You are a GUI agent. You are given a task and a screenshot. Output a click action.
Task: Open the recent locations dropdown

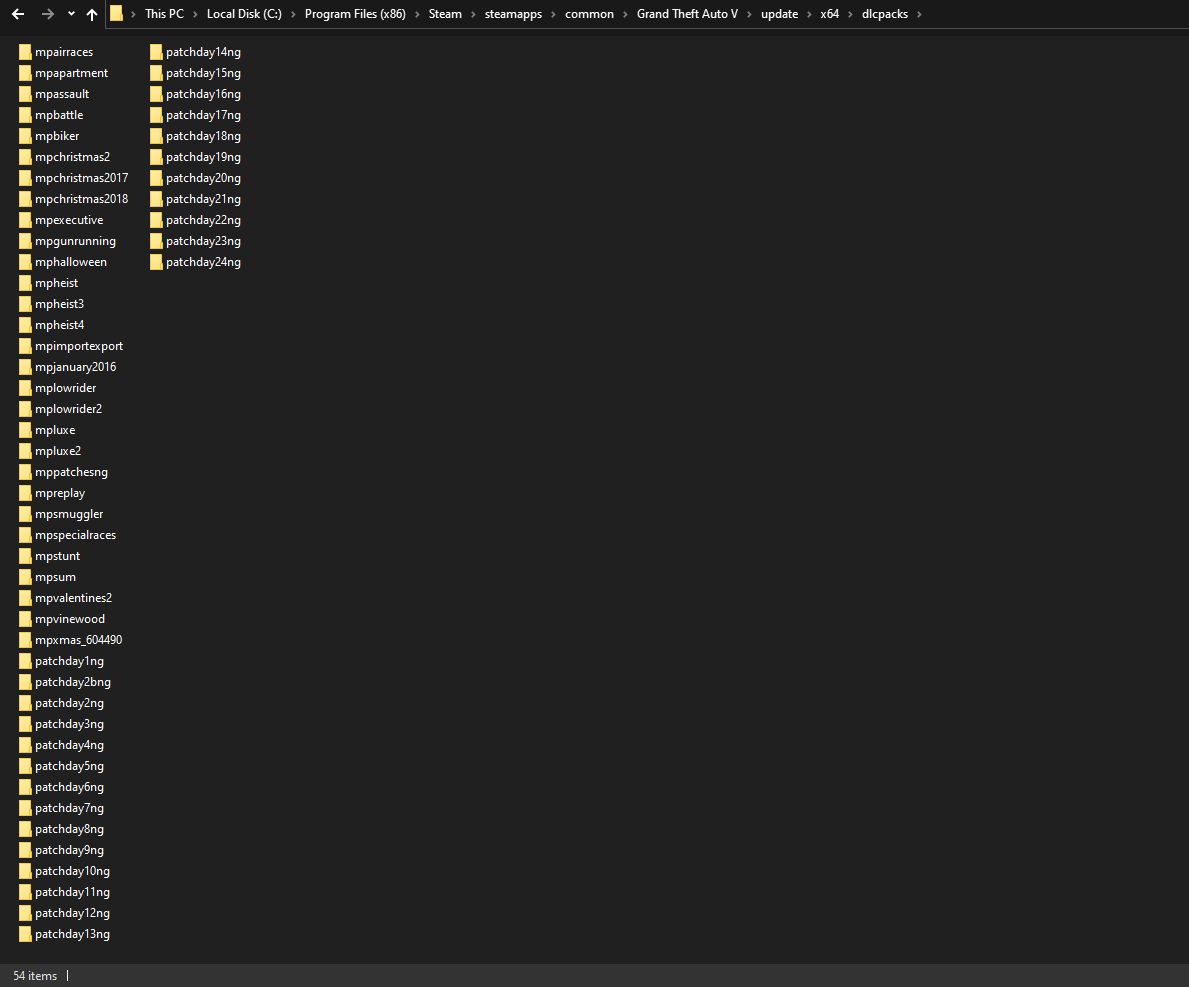[71, 14]
